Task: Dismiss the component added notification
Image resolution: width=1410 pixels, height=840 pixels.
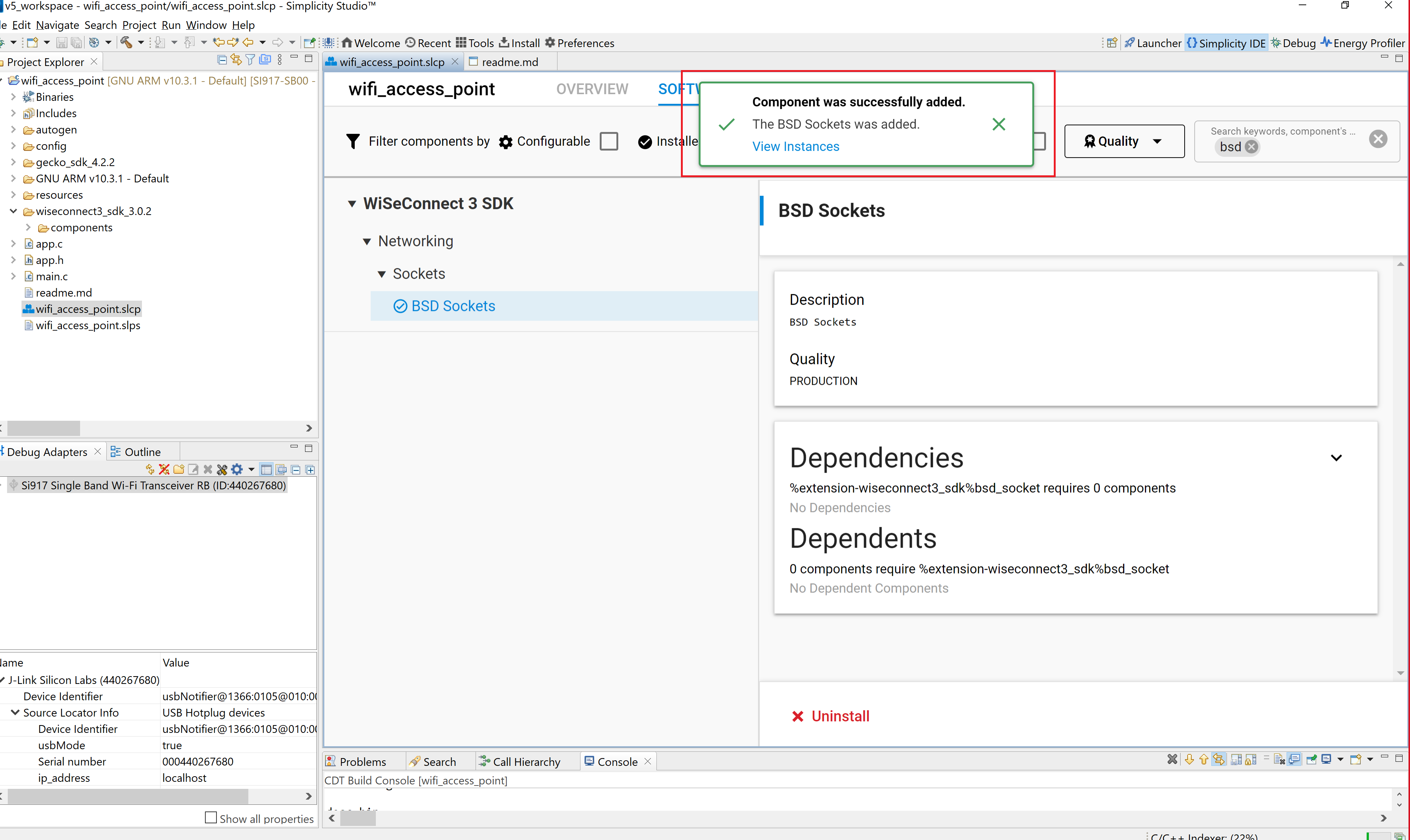Action: point(998,125)
